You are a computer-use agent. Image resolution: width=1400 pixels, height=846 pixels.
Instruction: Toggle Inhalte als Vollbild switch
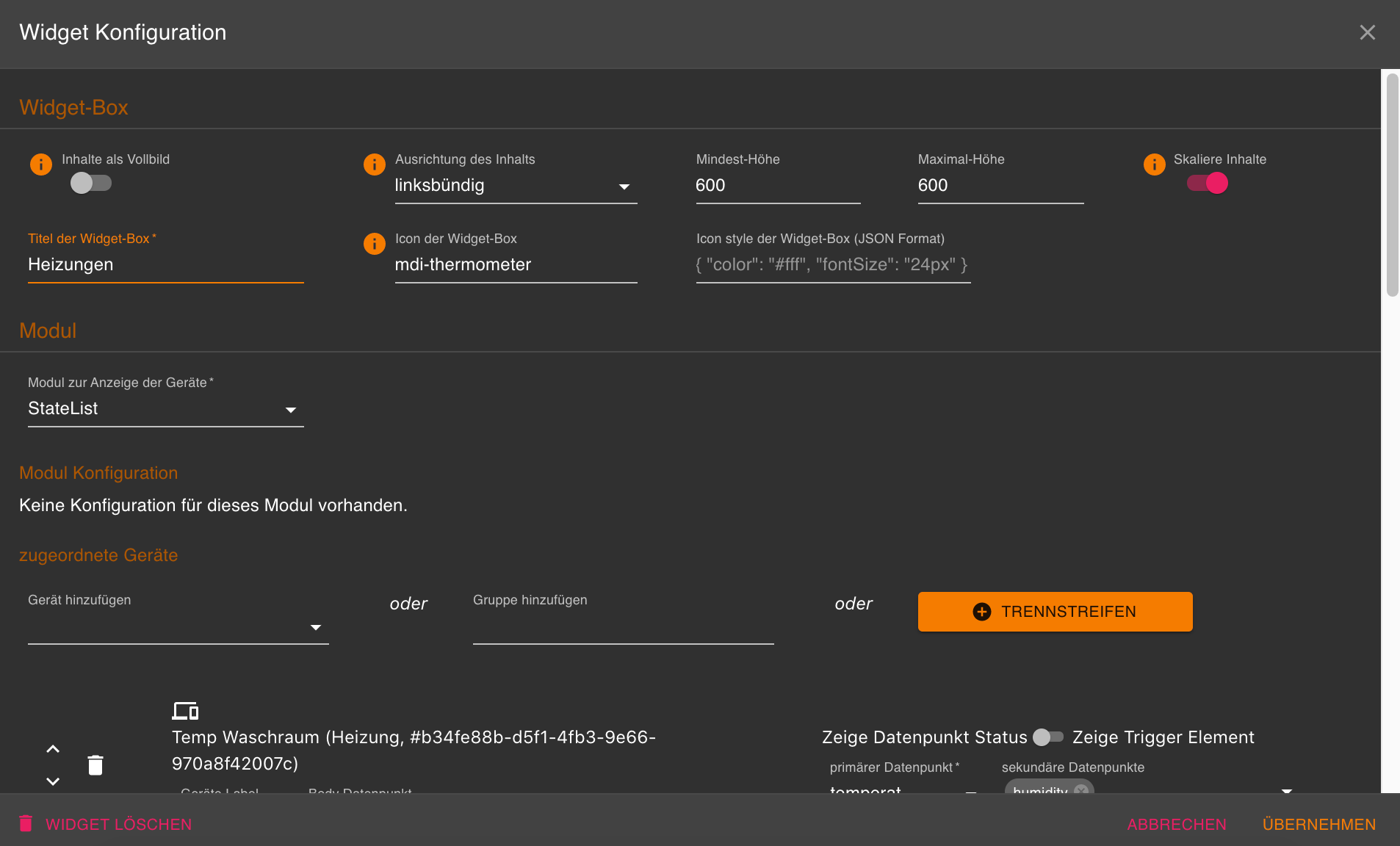91,183
